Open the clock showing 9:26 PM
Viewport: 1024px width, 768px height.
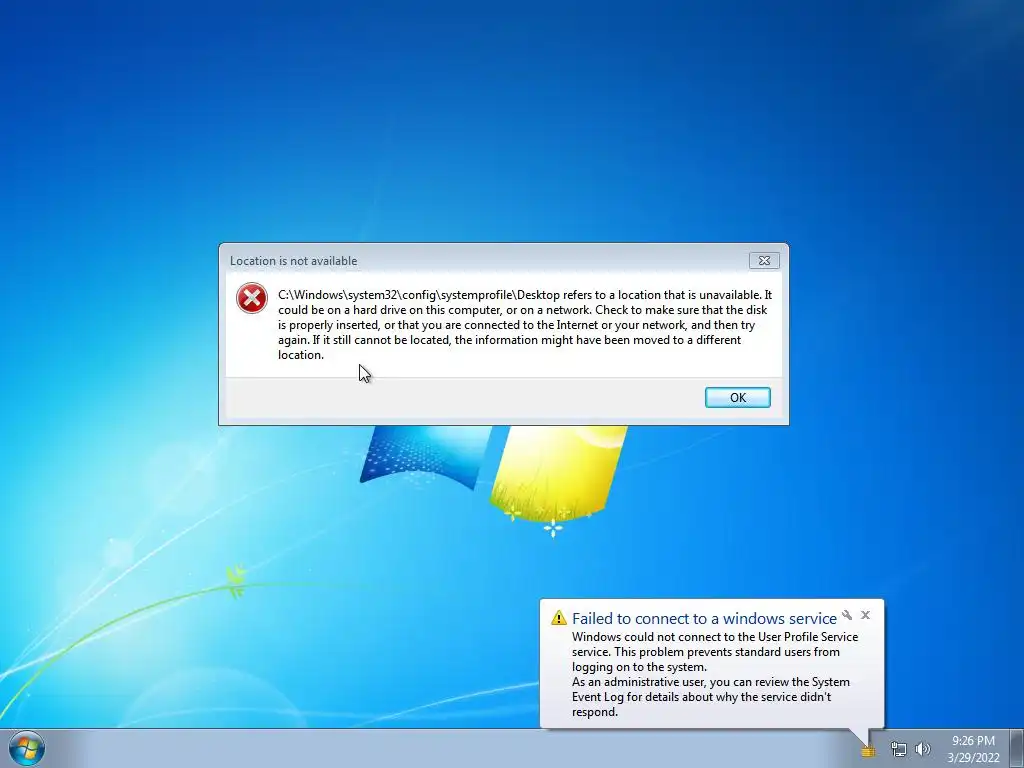pyautogui.click(x=973, y=741)
